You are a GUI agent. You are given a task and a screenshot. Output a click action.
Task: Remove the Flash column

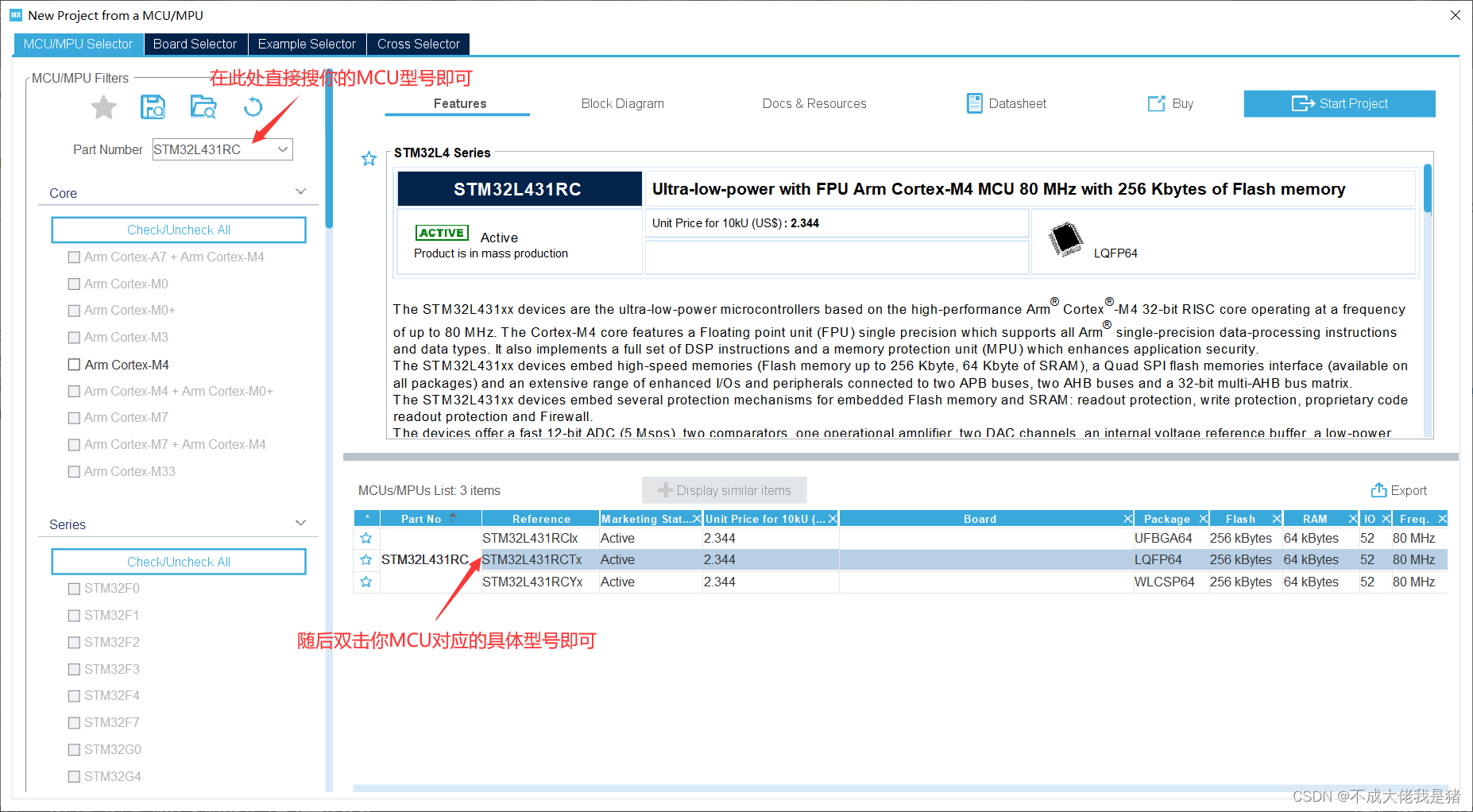coord(1277,519)
